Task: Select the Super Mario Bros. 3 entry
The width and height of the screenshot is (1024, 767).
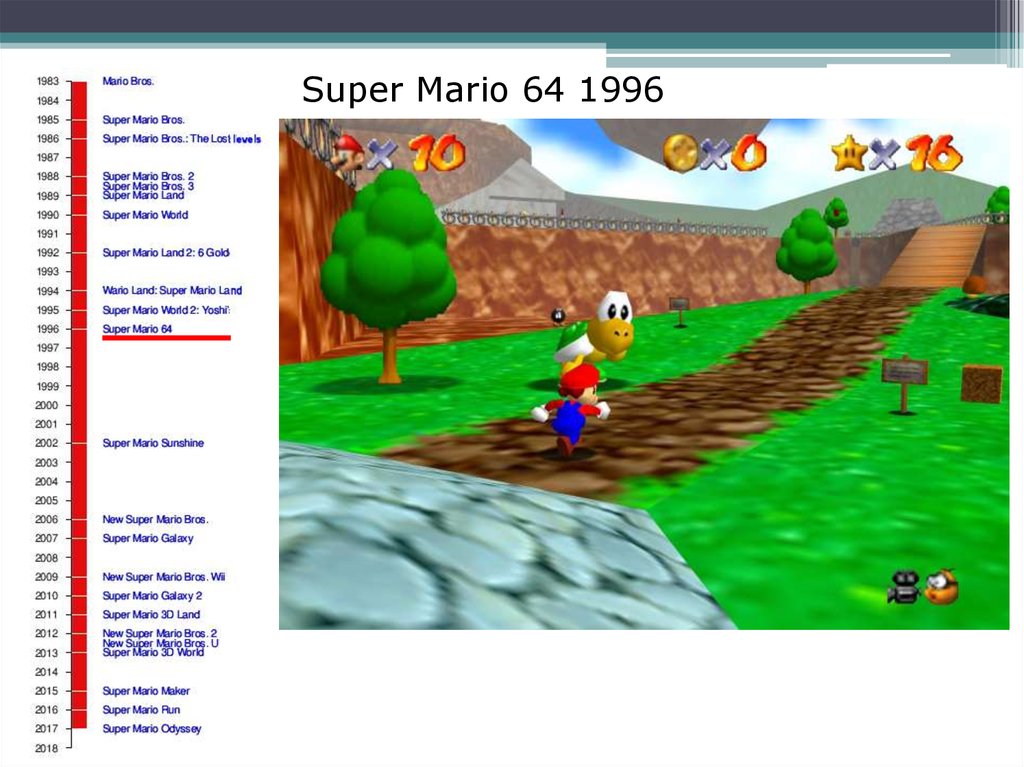Action: coord(148,186)
